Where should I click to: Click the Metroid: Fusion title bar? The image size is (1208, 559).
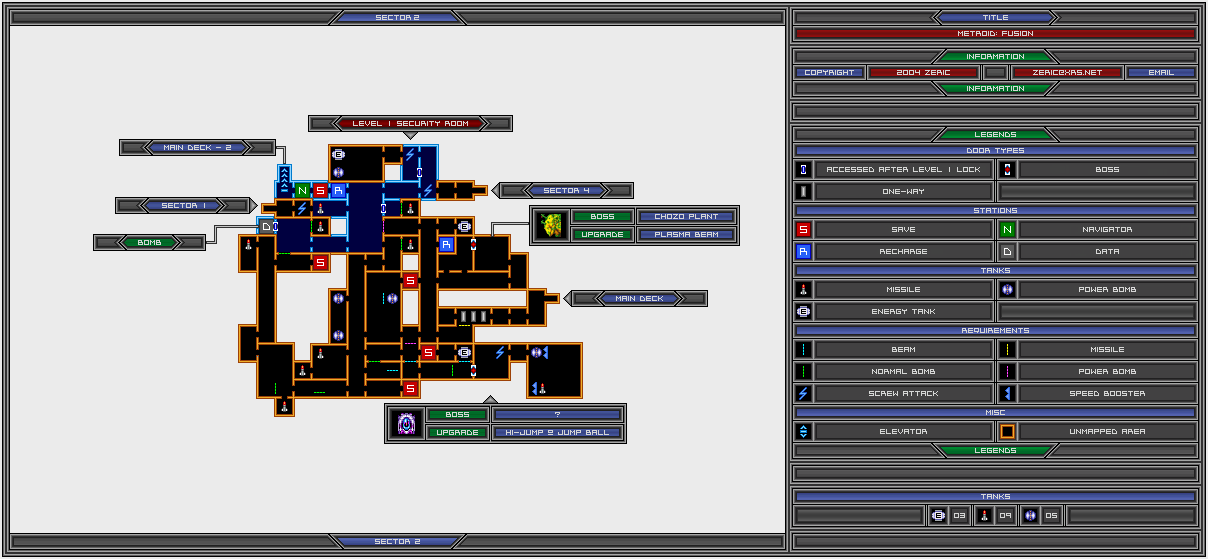995,34
